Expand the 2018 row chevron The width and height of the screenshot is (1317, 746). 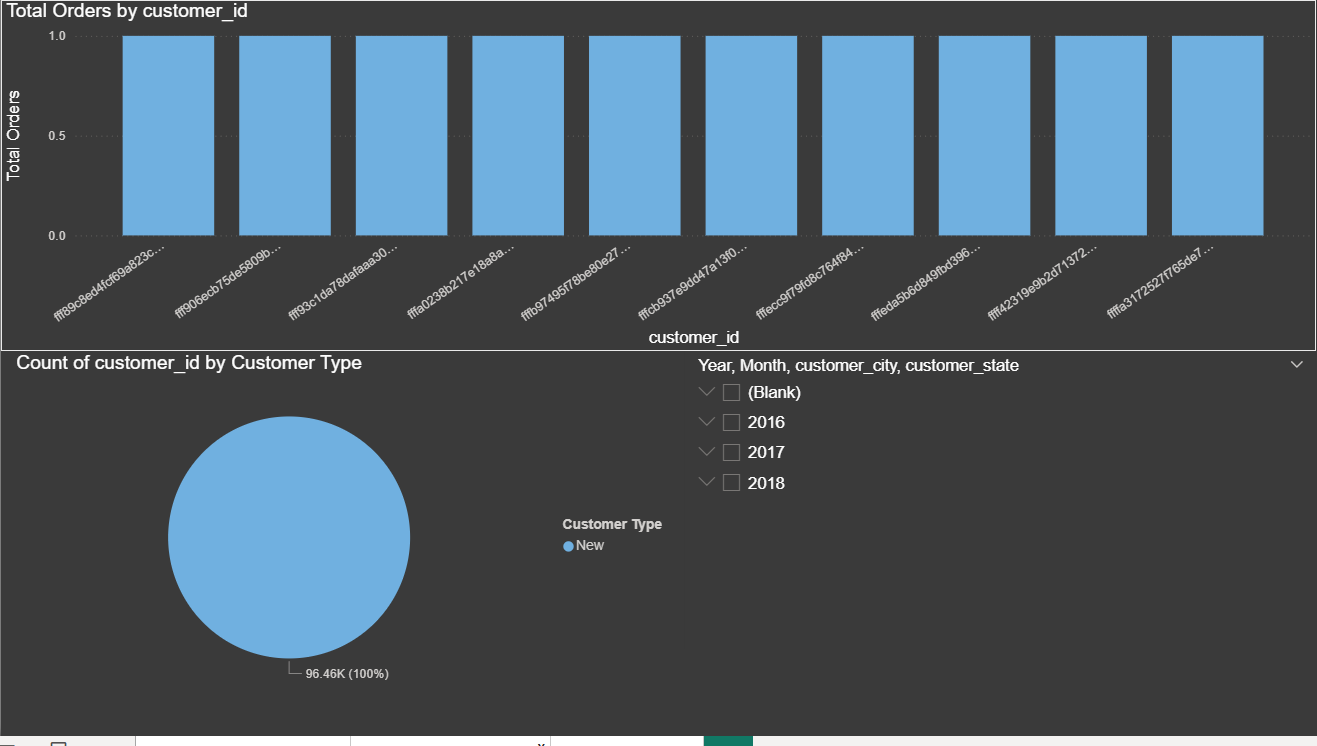pyautogui.click(x=707, y=483)
